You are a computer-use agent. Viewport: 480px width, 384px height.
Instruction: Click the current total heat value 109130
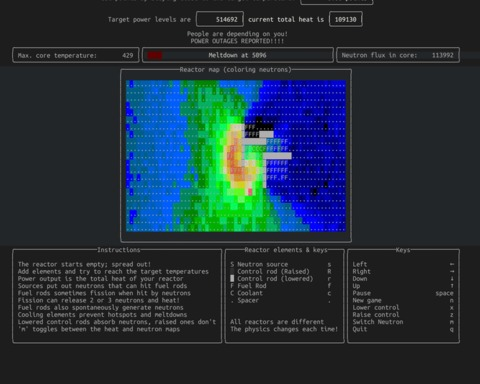(x=346, y=19)
